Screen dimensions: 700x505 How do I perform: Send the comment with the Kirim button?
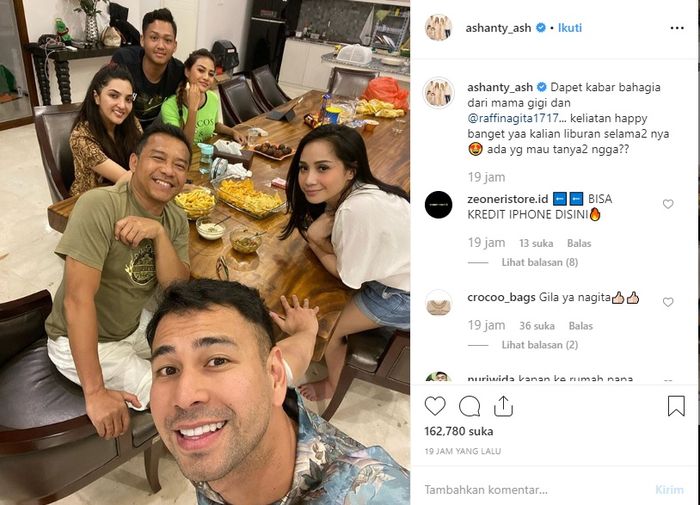(669, 490)
